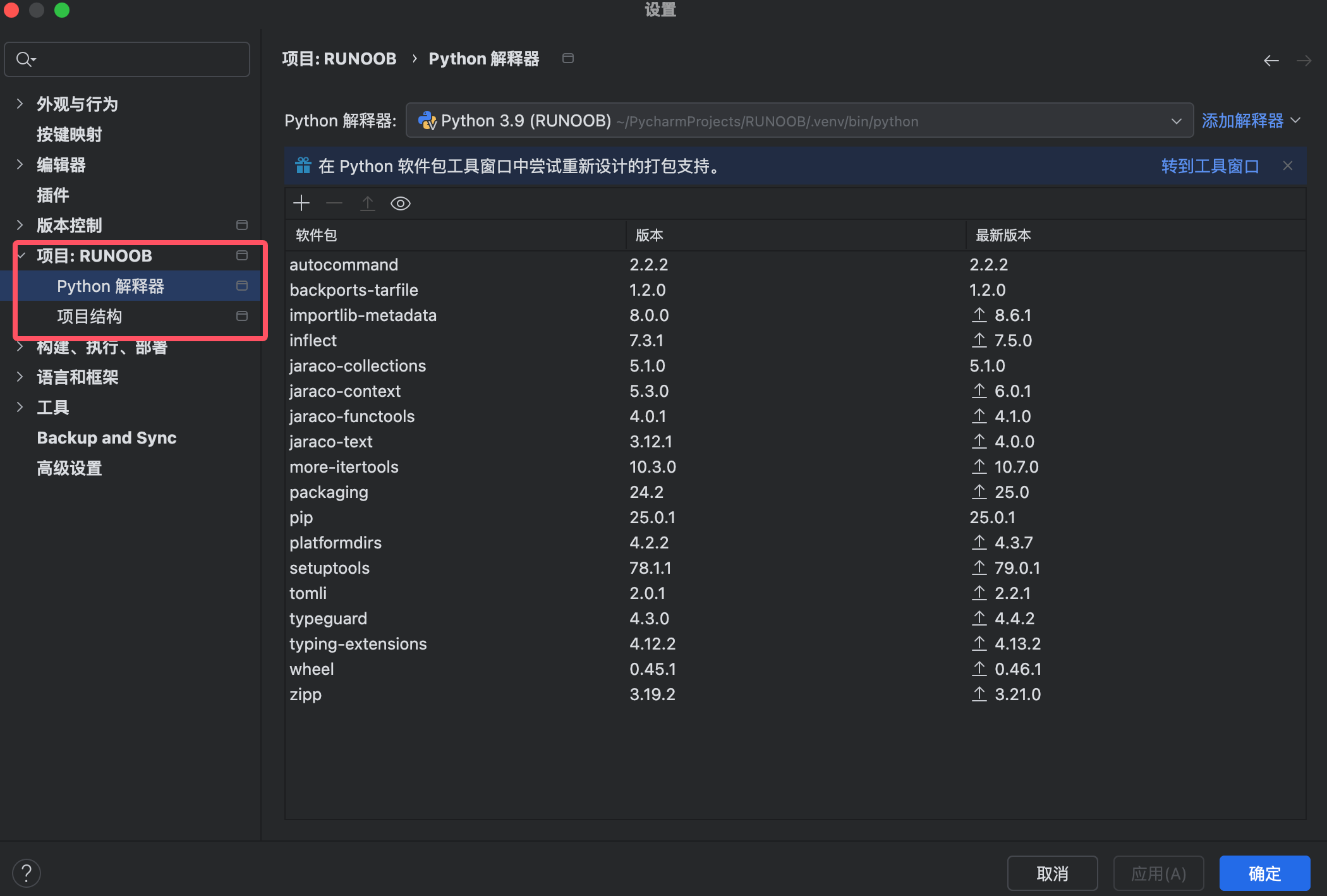Open the Python interpreter dropdown

point(1176,121)
